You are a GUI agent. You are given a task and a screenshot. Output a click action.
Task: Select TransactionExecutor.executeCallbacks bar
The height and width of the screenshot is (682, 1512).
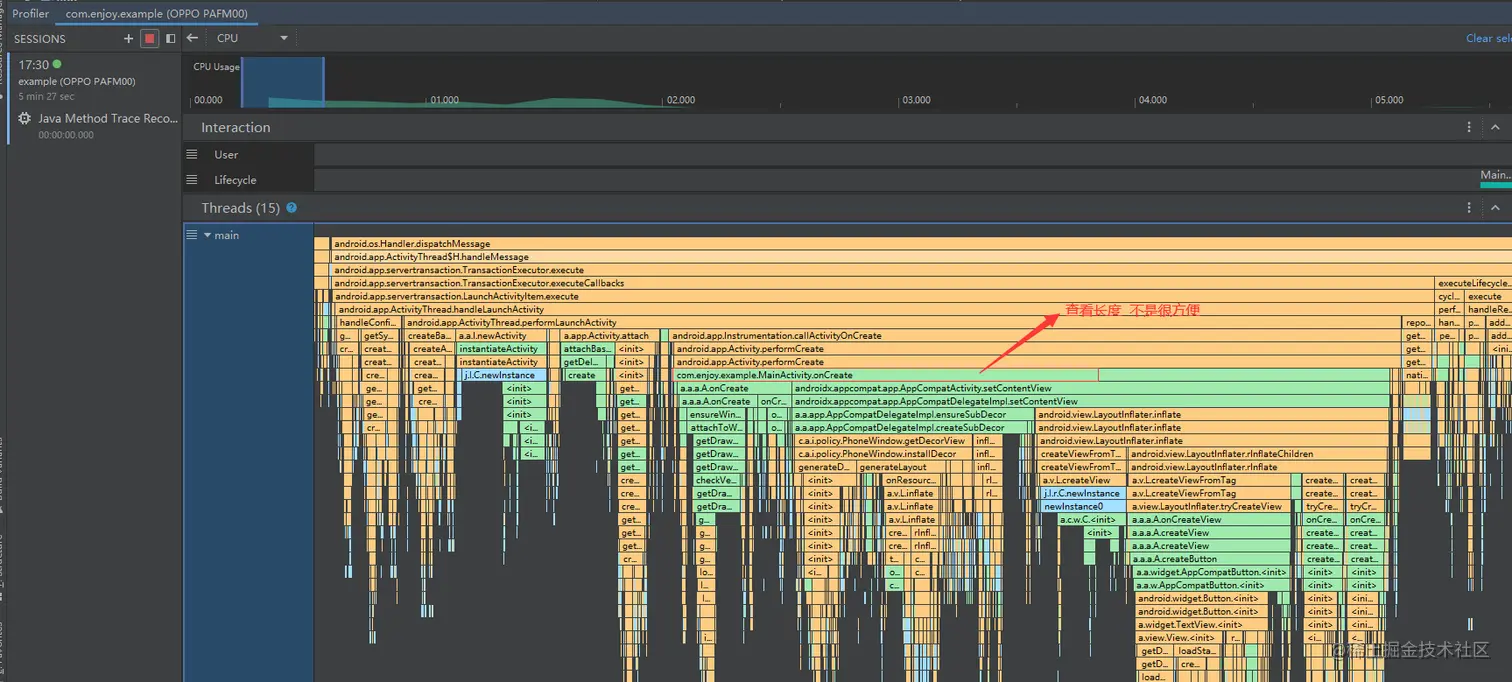tap(883, 283)
